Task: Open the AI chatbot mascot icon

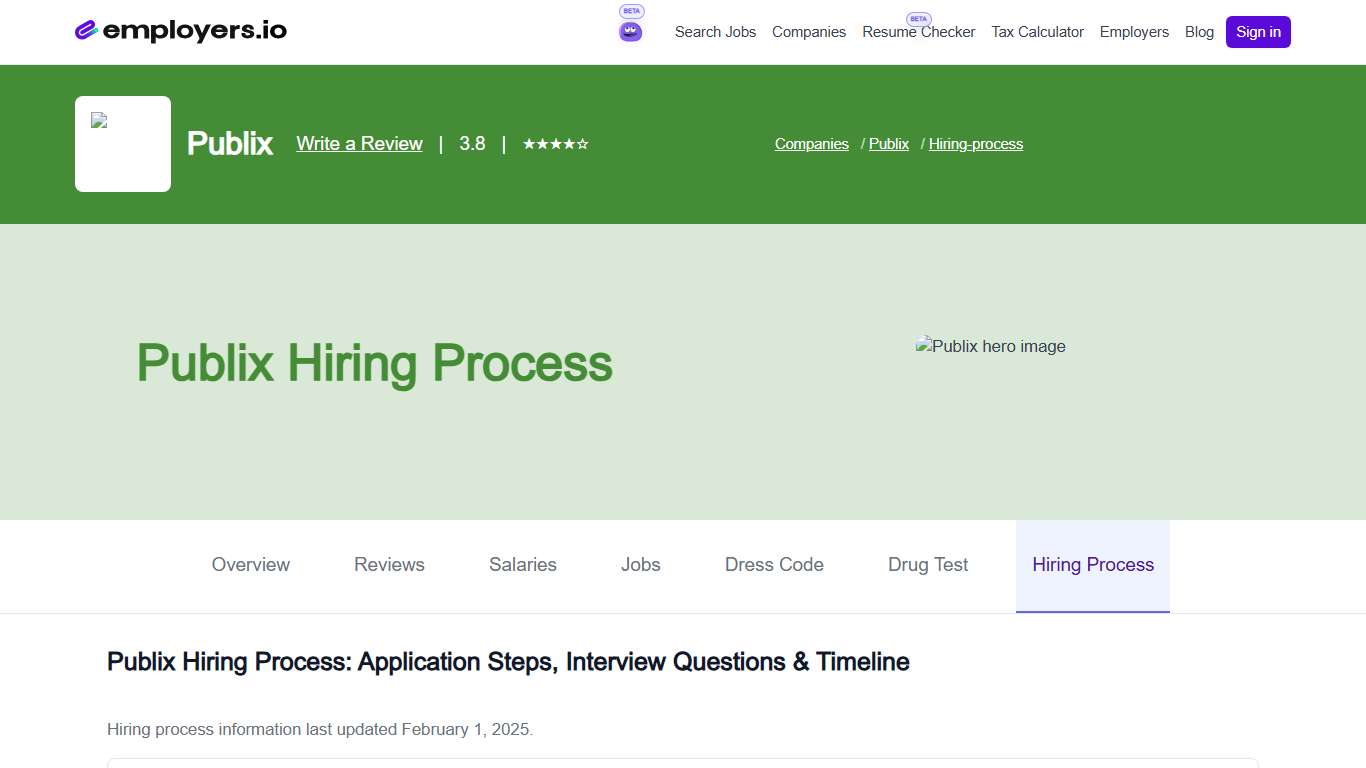Action: point(630,30)
